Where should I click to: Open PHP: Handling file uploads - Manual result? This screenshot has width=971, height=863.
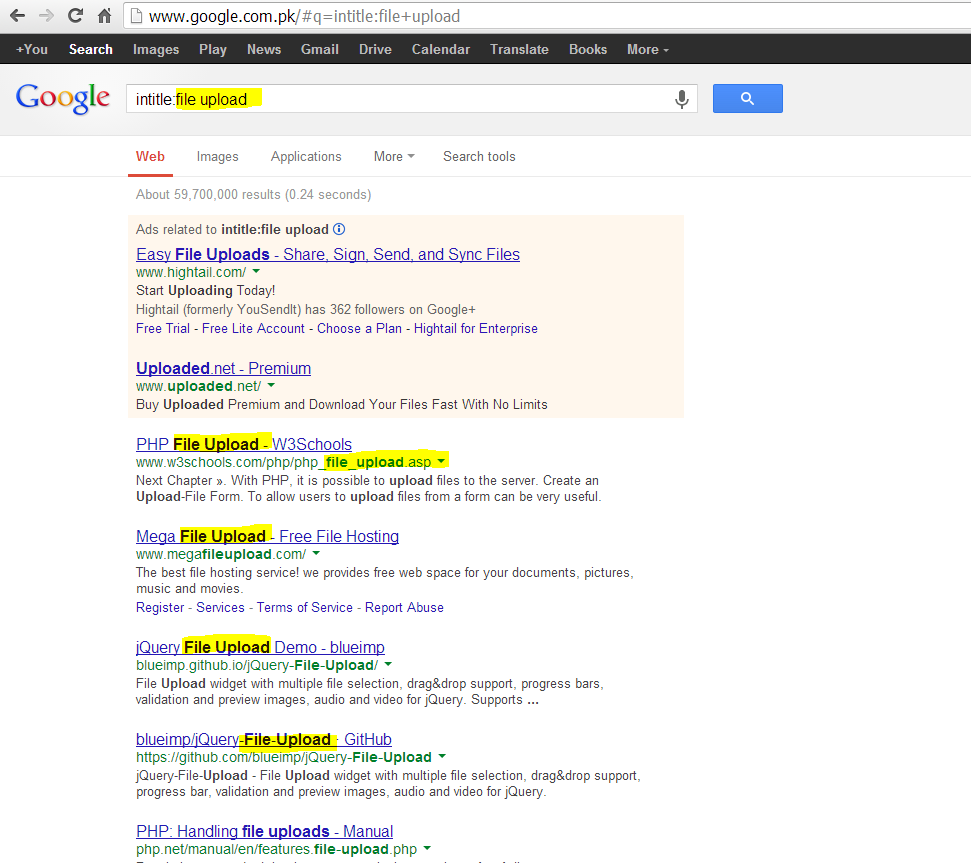click(x=264, y=831)
